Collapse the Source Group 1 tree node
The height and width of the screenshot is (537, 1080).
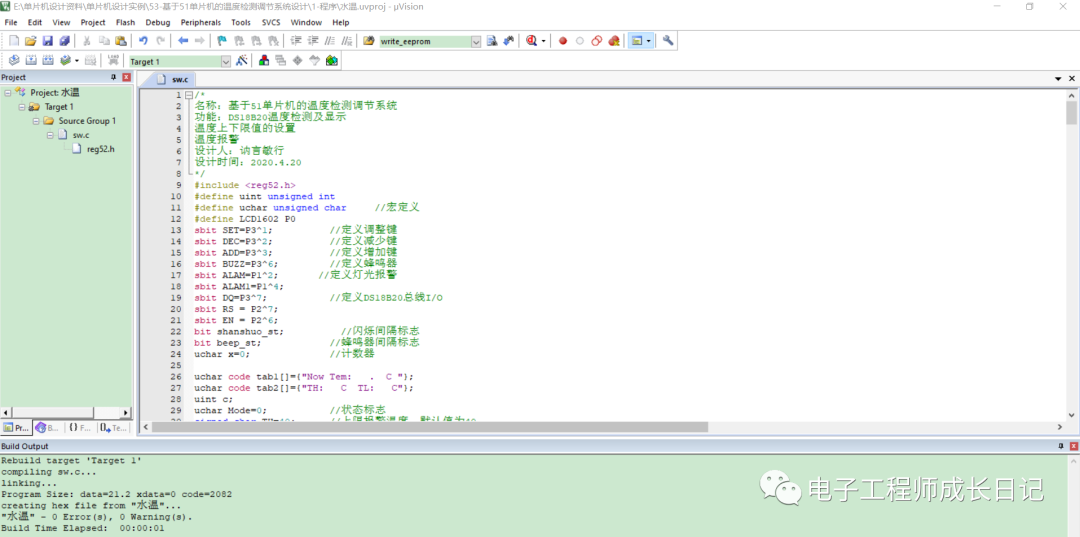36,121
